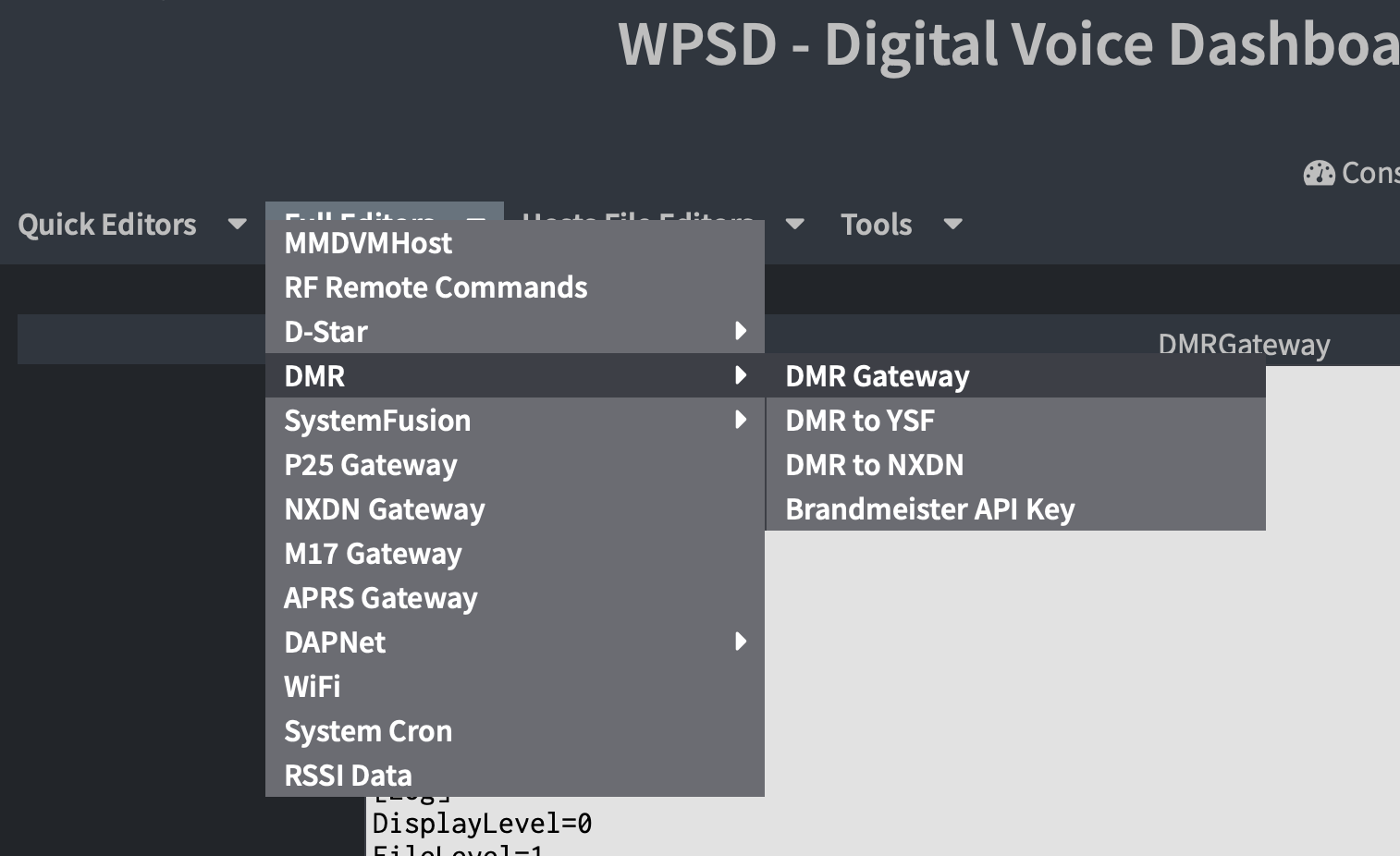Select the WiFi menu entry
1400x856 pixels.
click(x=313, y=687)
